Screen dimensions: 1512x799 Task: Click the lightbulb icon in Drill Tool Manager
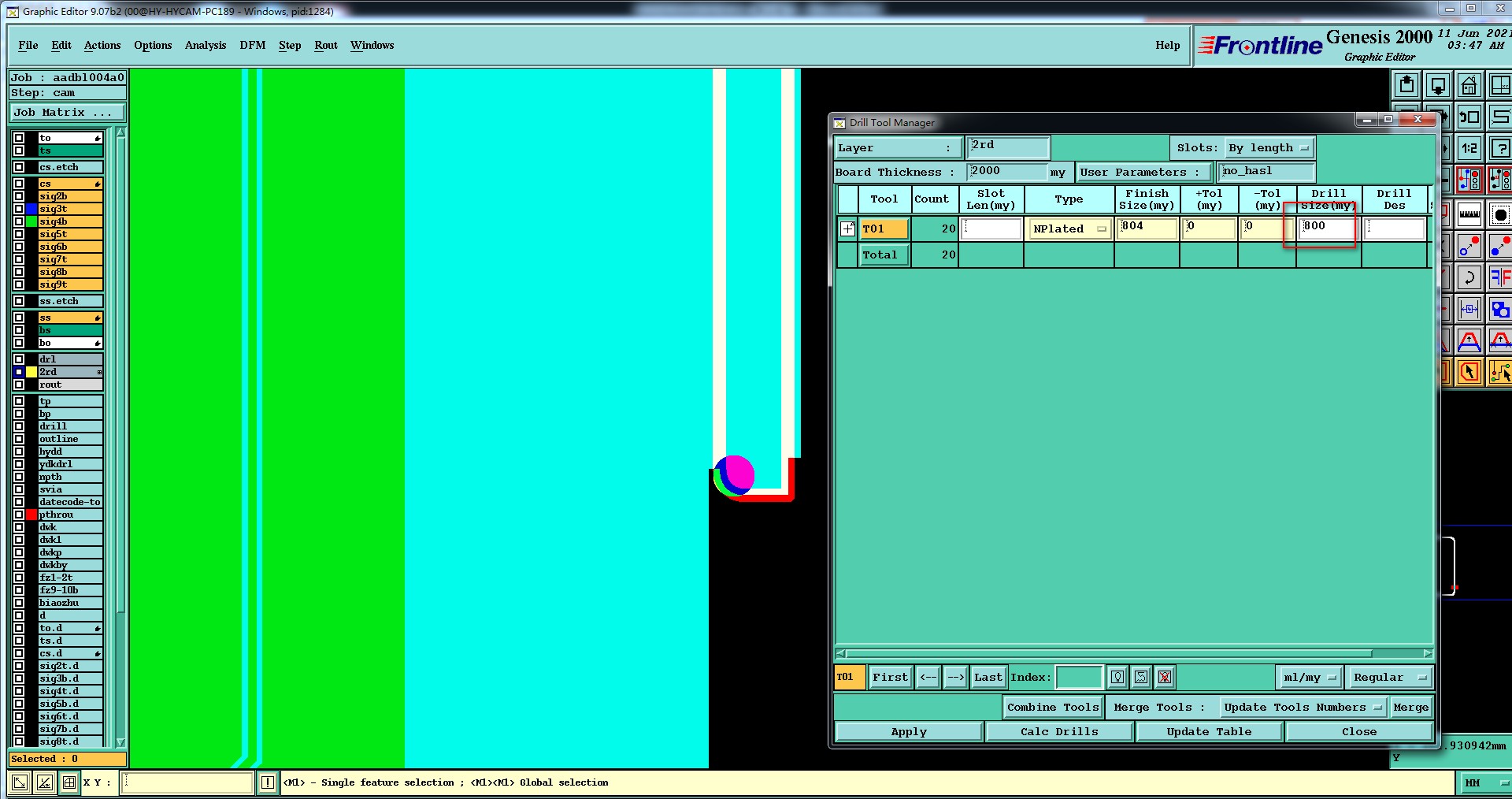[1117, 677]
